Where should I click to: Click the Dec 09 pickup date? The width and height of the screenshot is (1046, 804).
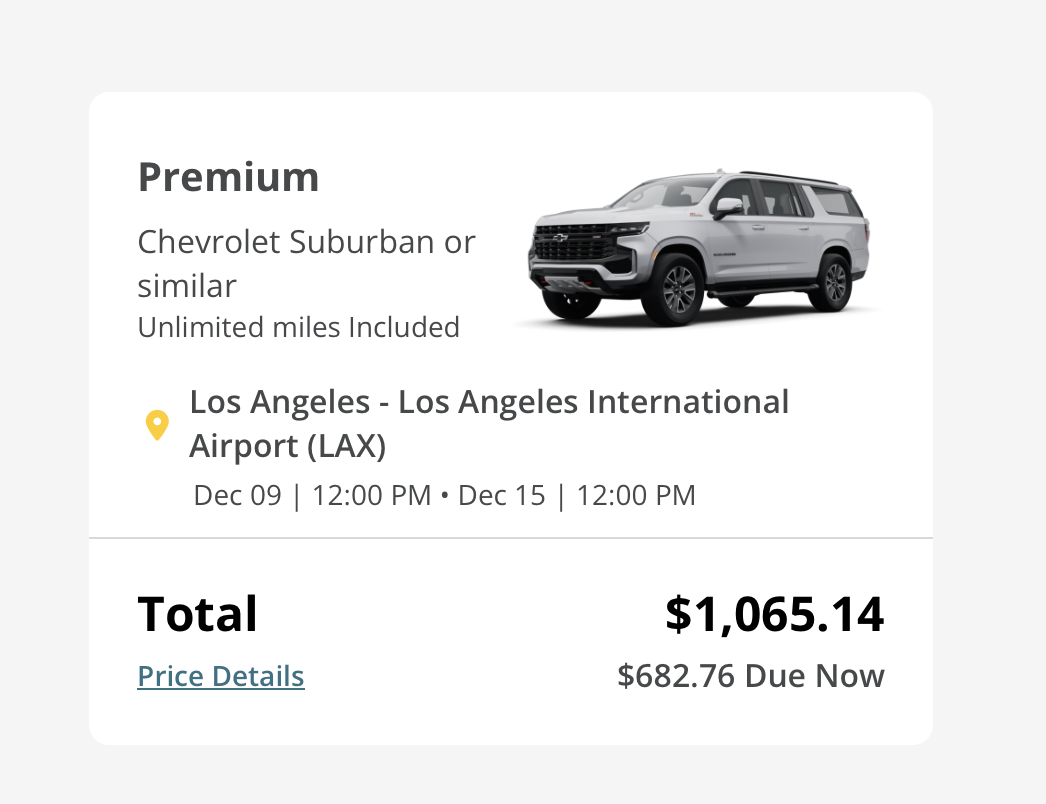tap(238, 496)
